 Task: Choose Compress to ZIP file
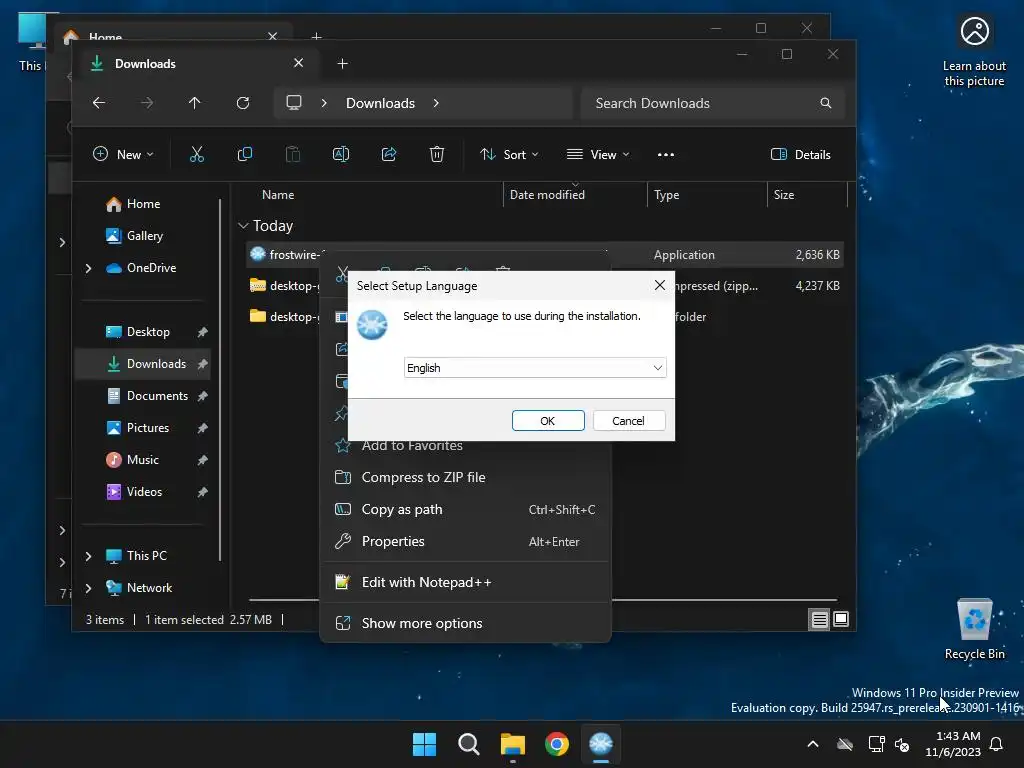click(465, 477)
